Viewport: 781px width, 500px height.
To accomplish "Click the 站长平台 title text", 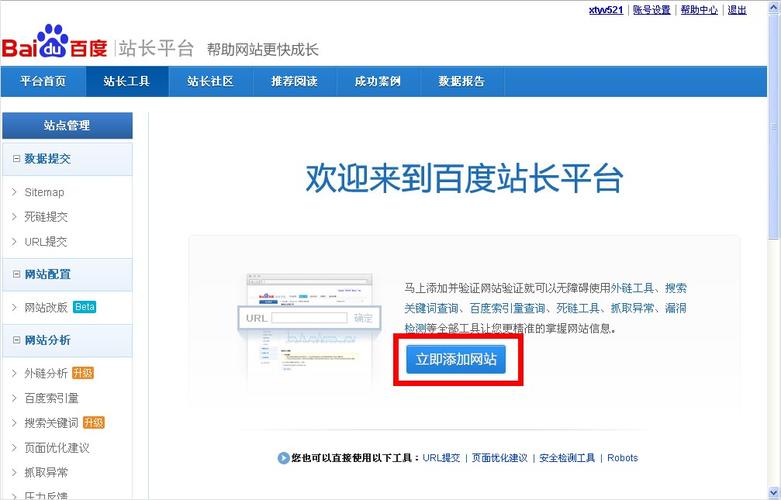I will pyautogui.click(x=156, y=49).
